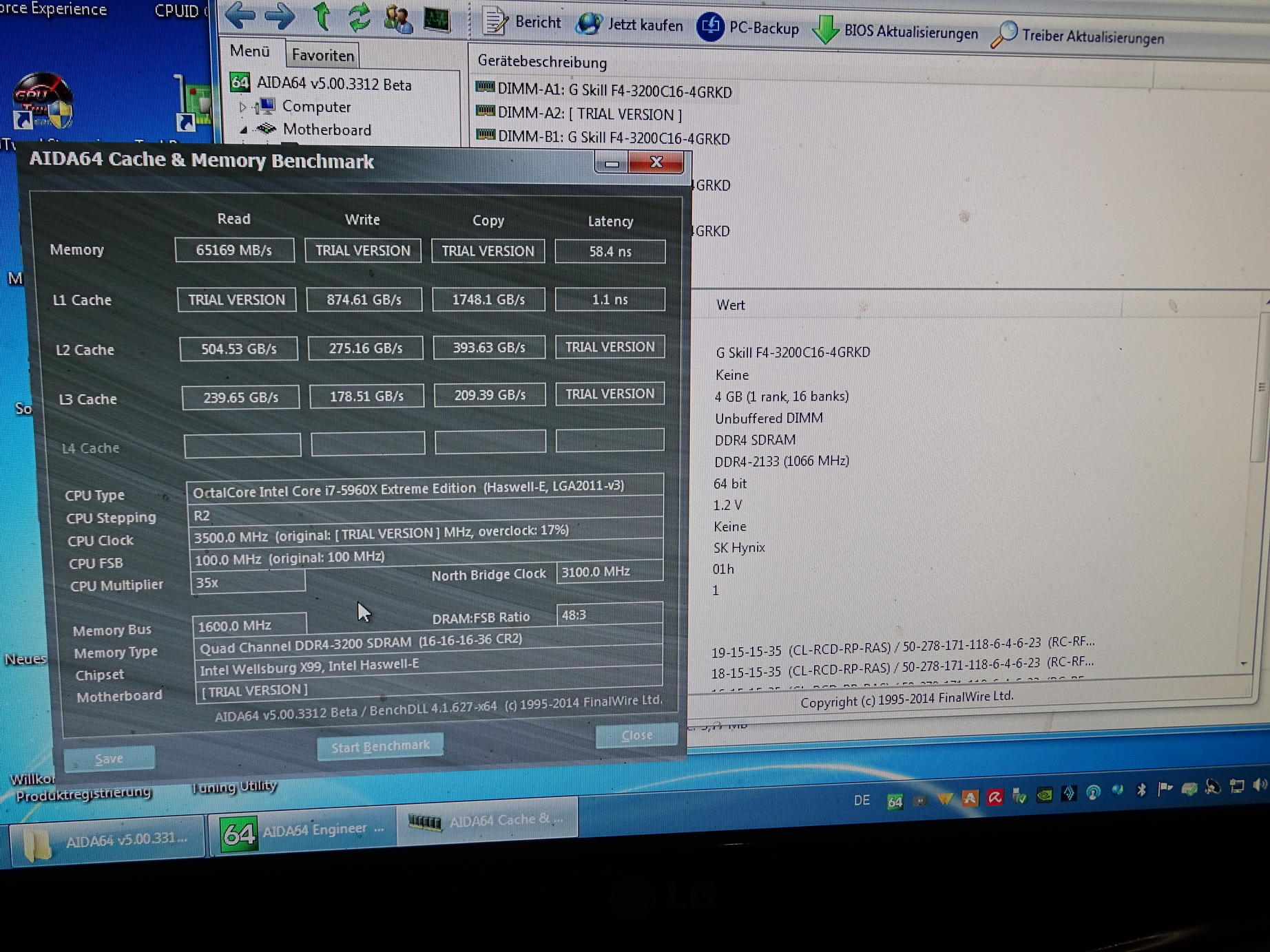Minimize the Cache & Memory Benchmark window
1270x952 pixels.
(x=612, y=163)
